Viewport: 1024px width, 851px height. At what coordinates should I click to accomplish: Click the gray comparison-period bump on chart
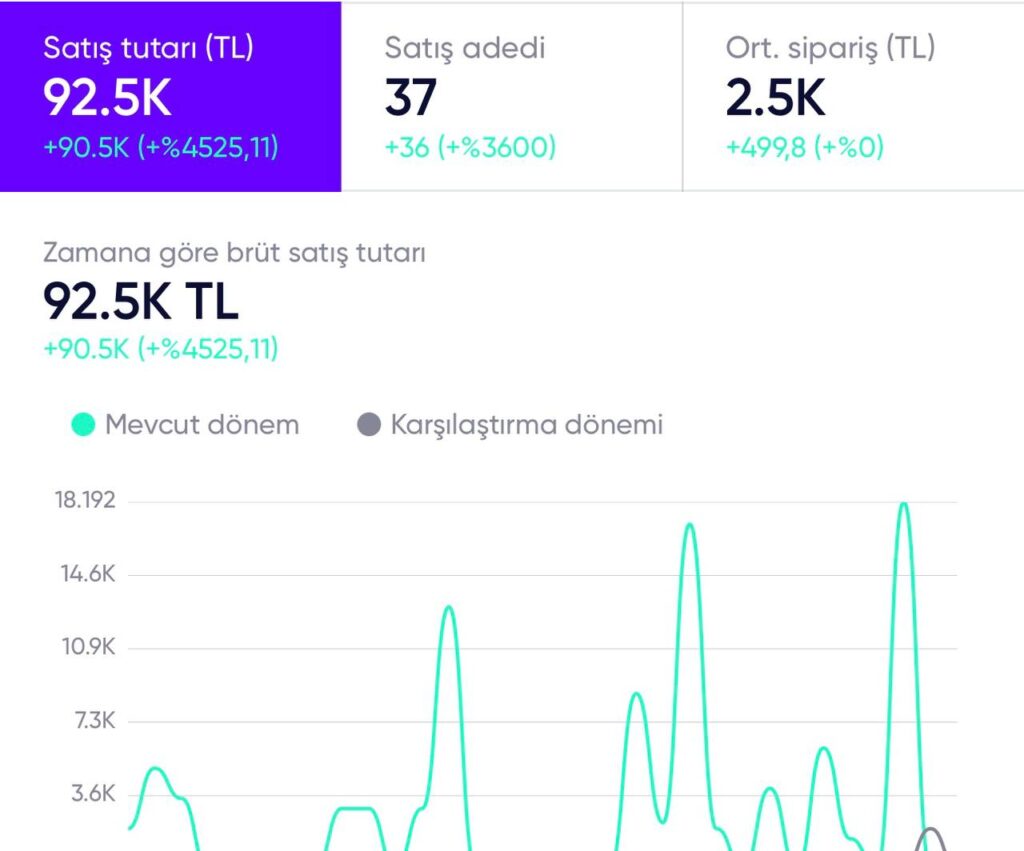coord(931,839)
